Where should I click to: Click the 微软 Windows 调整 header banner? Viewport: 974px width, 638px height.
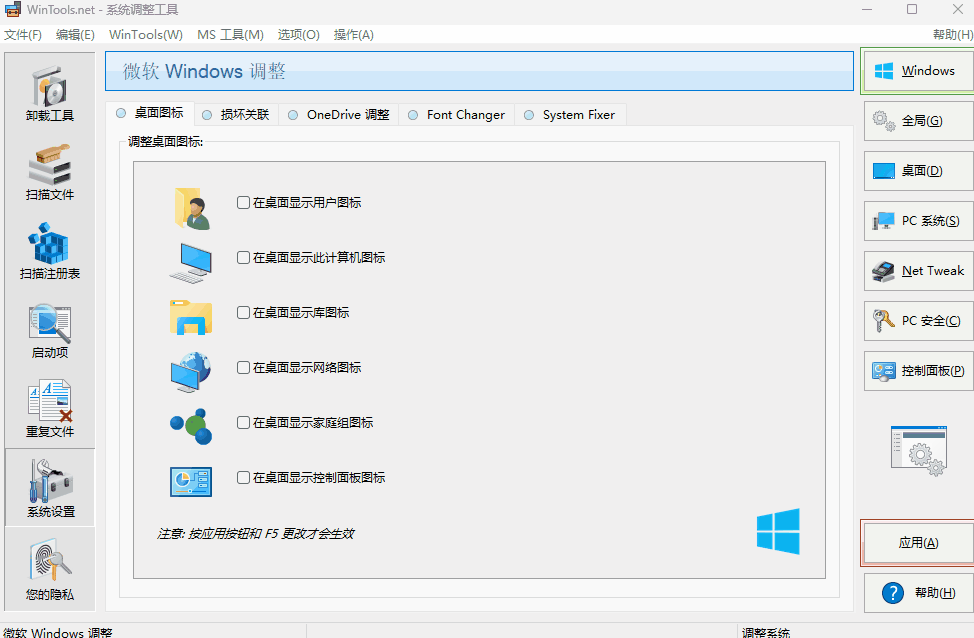[x=479, y=71]
